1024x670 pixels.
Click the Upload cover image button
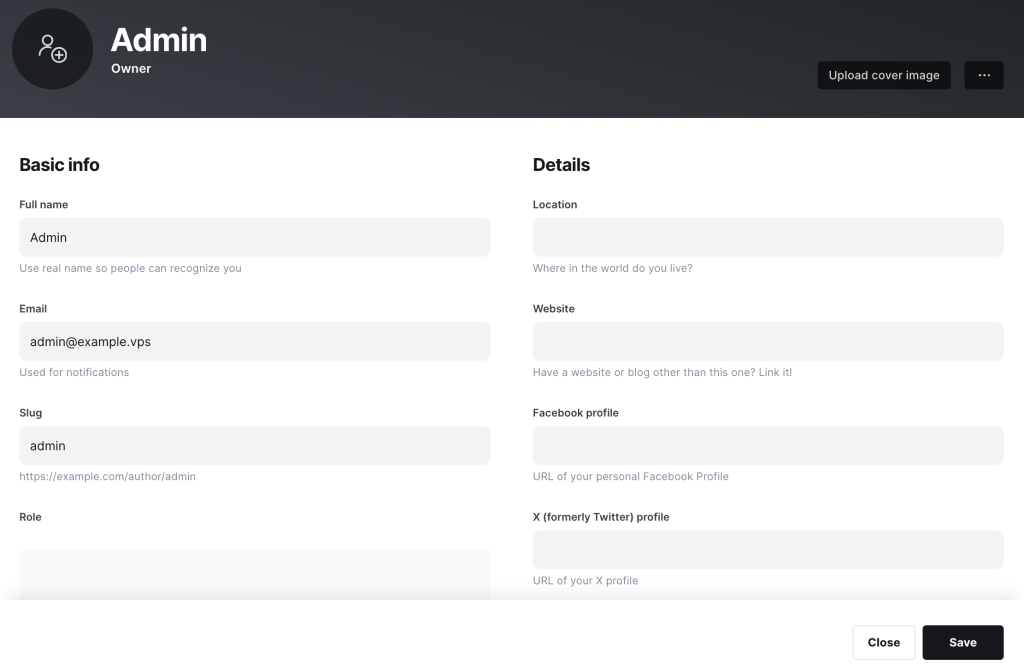point(883,75)
